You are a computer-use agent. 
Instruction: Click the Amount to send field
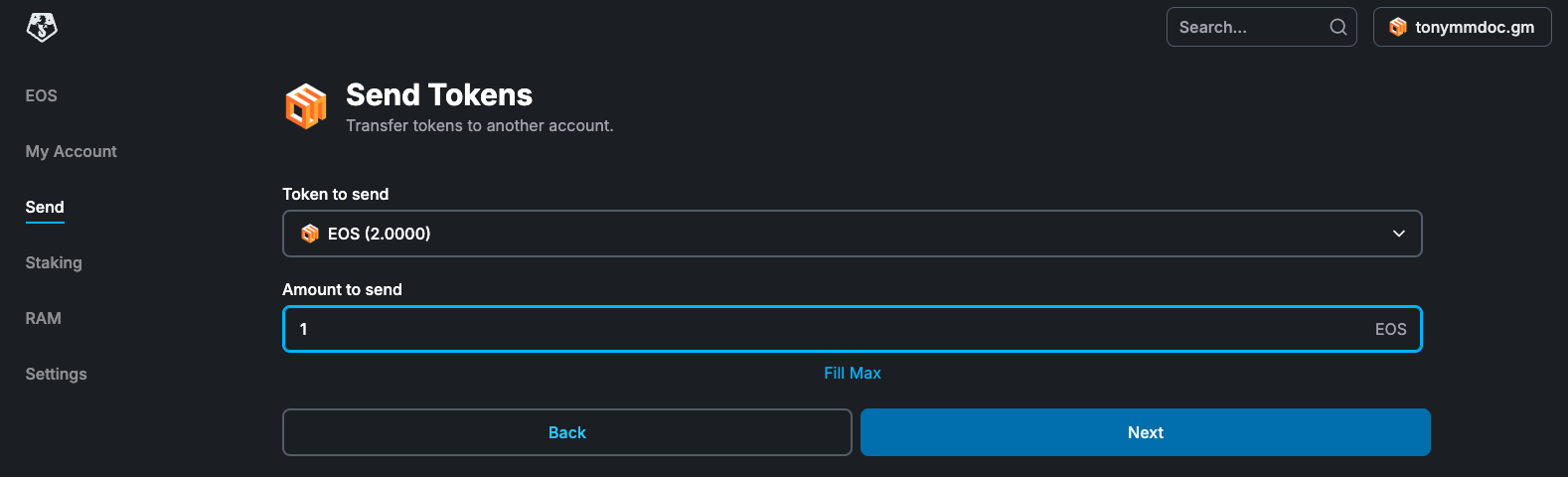pos(853,329)
